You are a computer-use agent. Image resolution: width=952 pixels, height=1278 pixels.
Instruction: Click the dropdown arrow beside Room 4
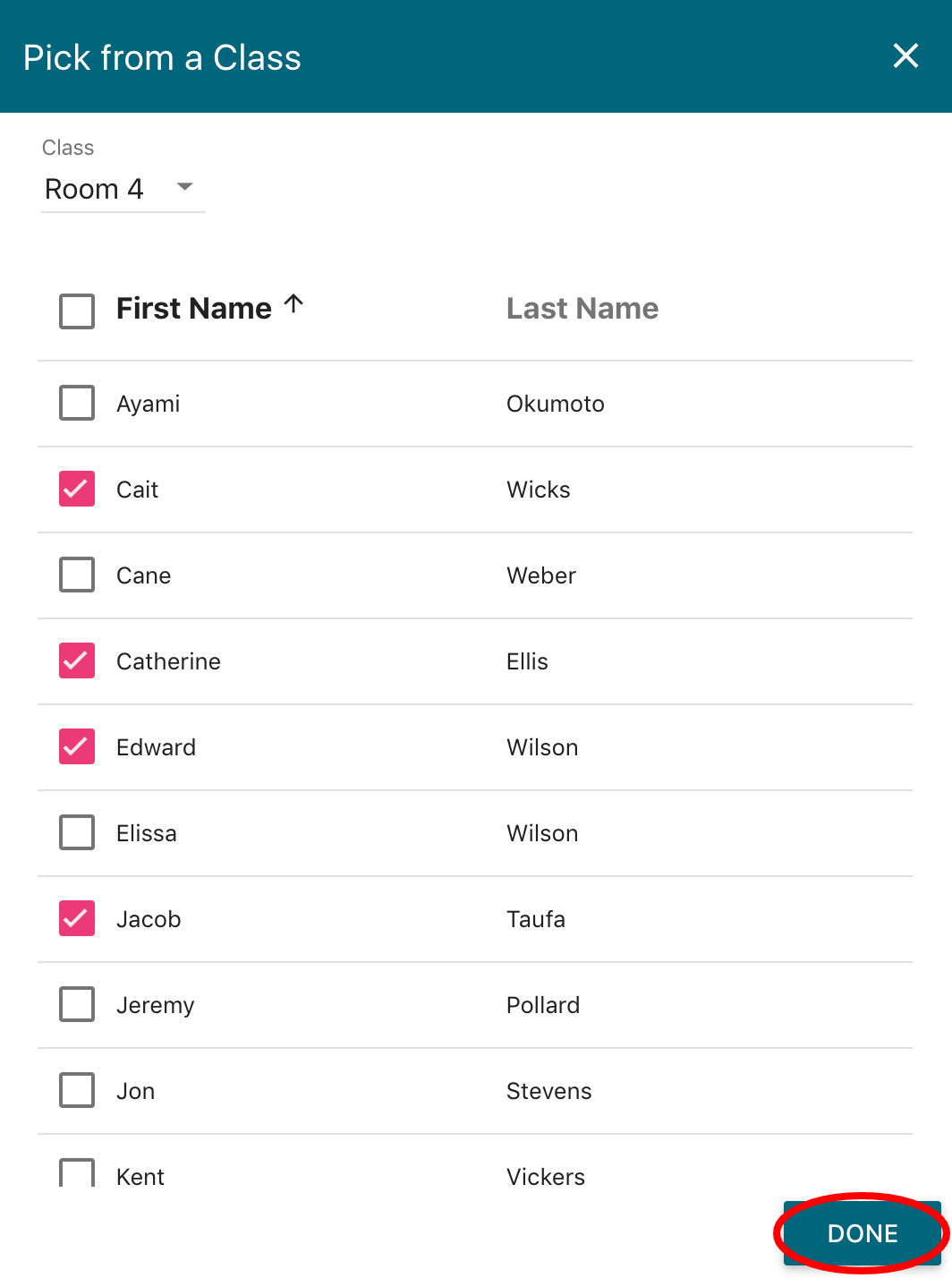point(184,189)
